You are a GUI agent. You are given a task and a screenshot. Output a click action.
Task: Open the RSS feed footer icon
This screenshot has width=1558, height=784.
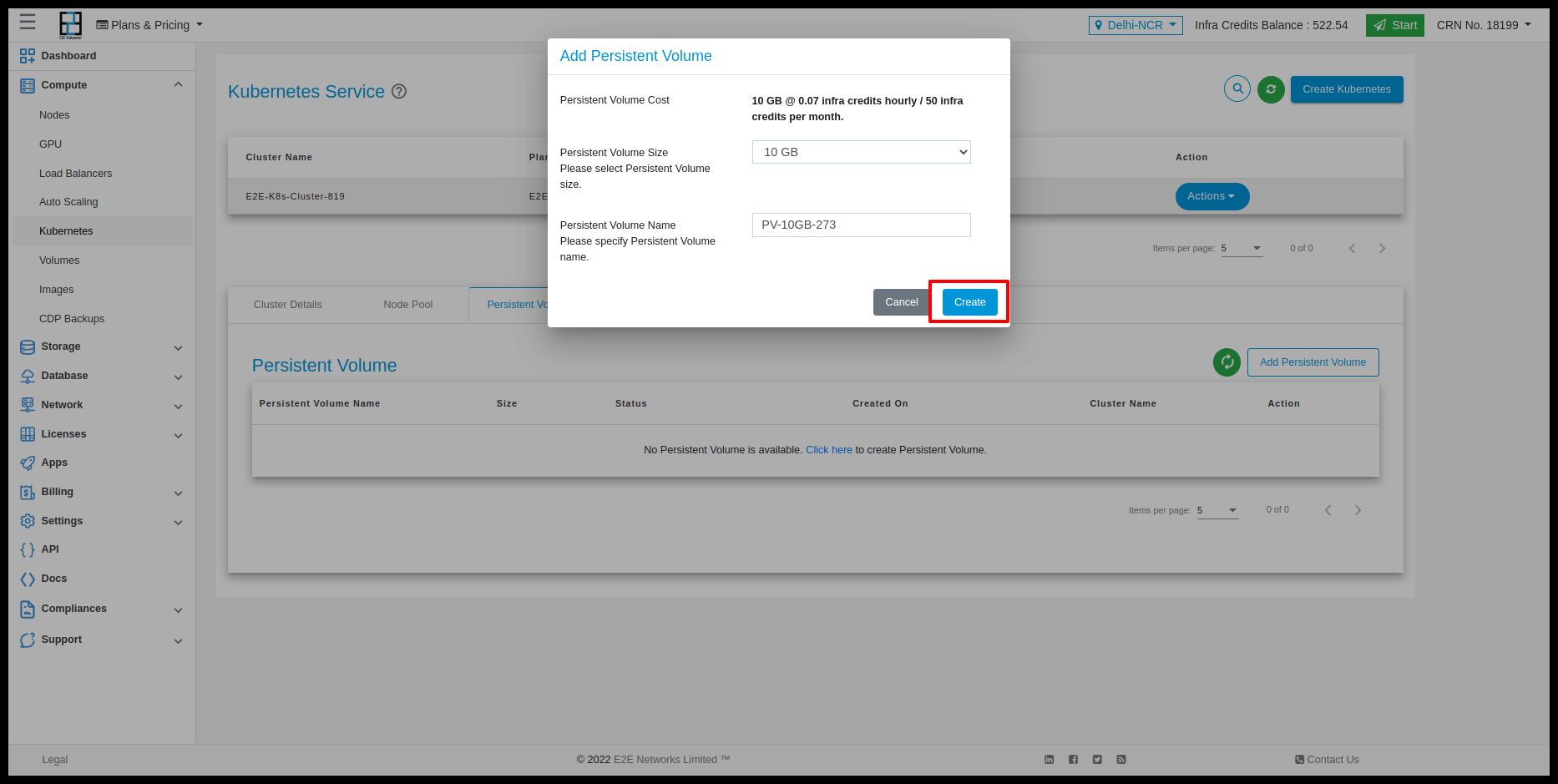1121,760
